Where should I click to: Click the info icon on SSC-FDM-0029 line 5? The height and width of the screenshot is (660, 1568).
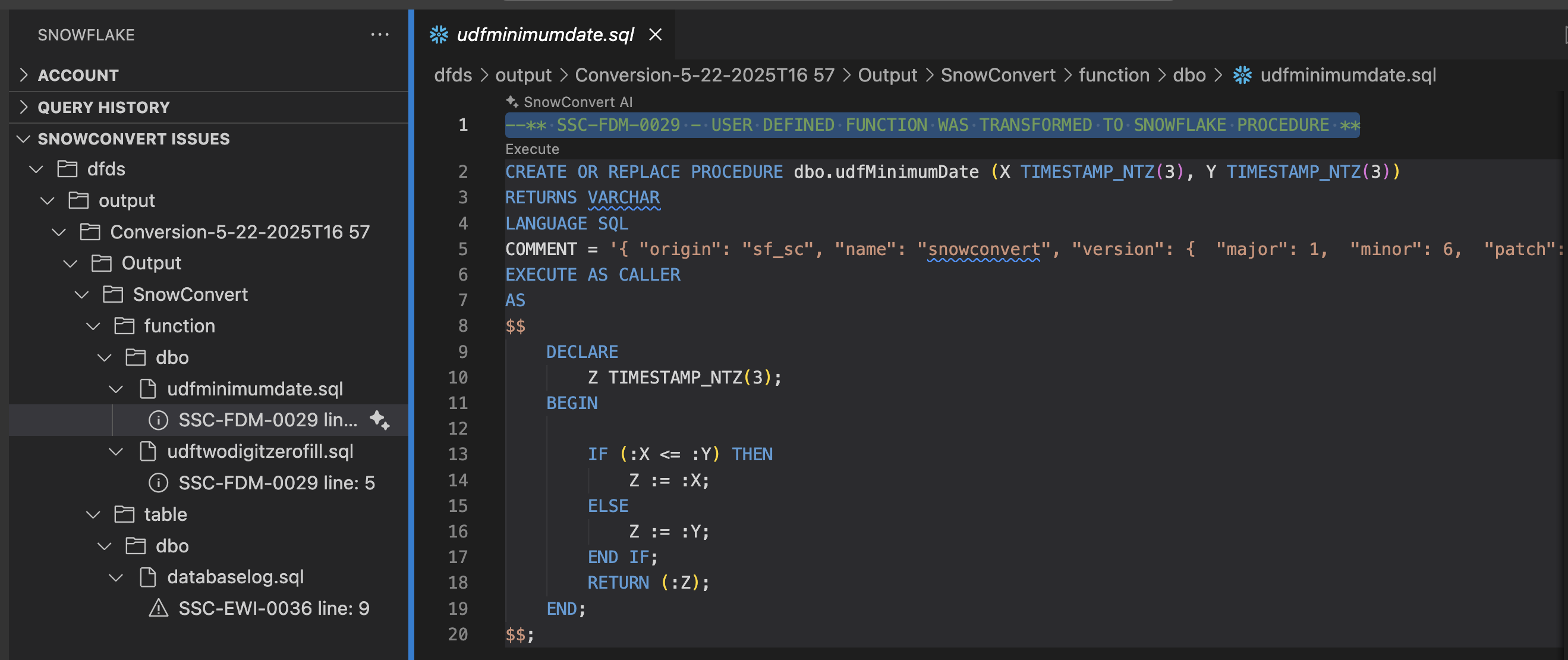coord(158,483)
